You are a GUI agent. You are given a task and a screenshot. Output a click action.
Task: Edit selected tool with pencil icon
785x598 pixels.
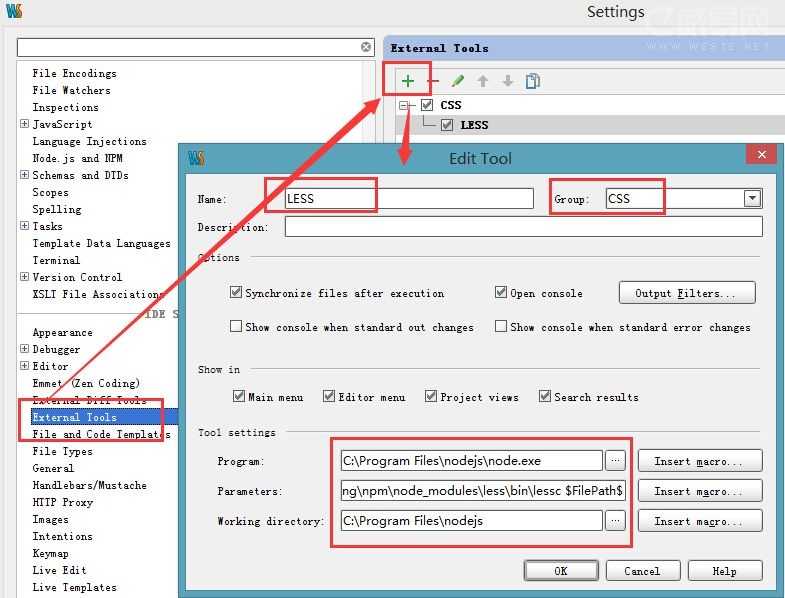[458, 81]
